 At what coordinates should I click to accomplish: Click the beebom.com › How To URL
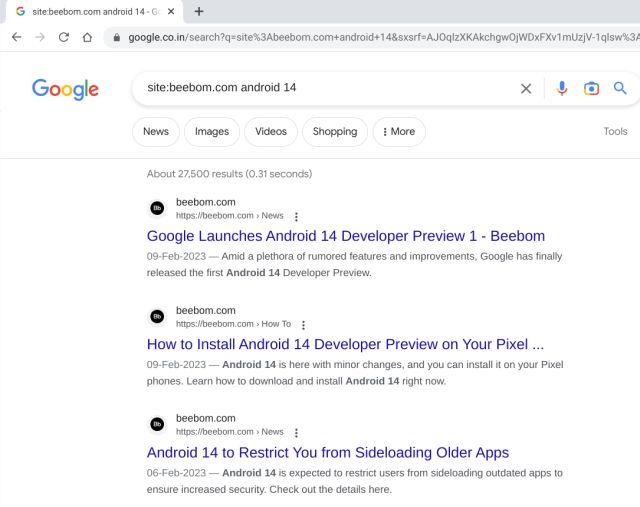(x=233, y=324)
